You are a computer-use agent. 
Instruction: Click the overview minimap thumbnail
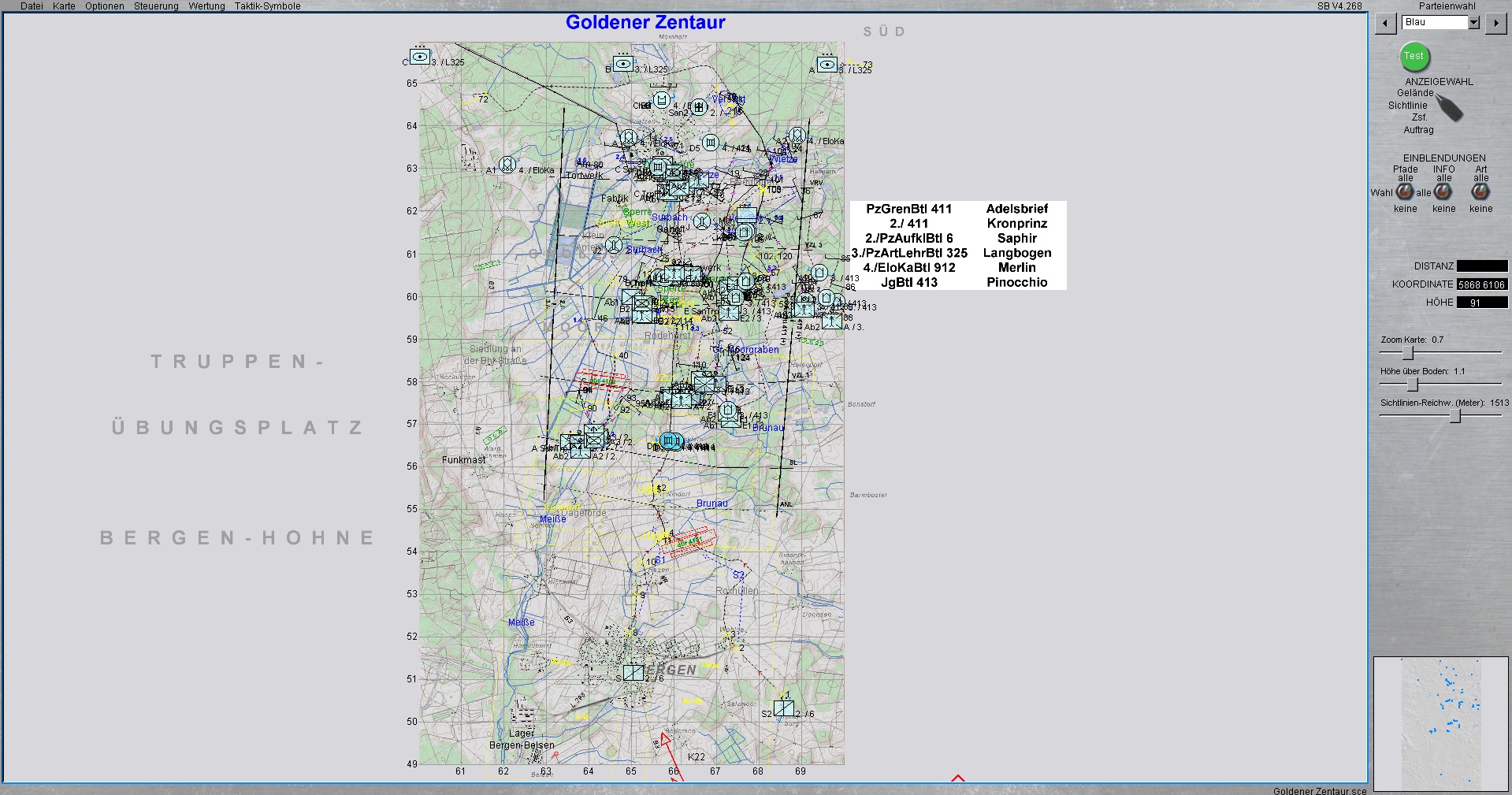[1440, 723]
